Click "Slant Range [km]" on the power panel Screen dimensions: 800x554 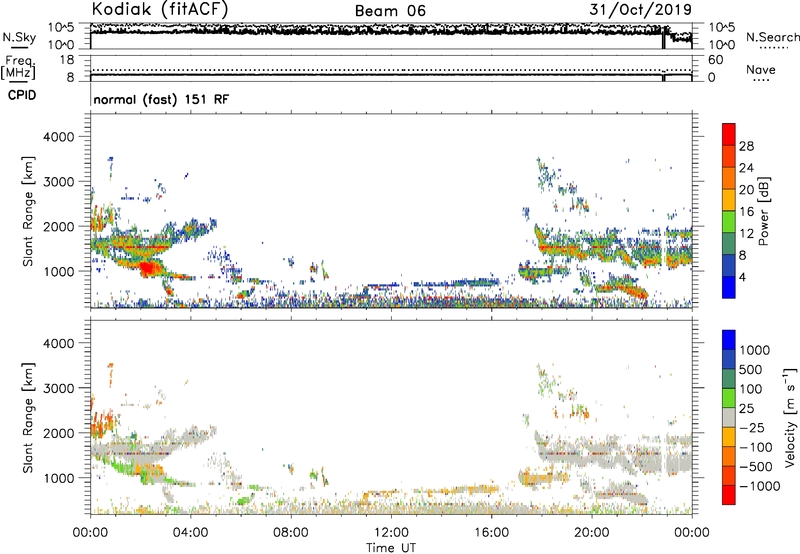(28, 211)
